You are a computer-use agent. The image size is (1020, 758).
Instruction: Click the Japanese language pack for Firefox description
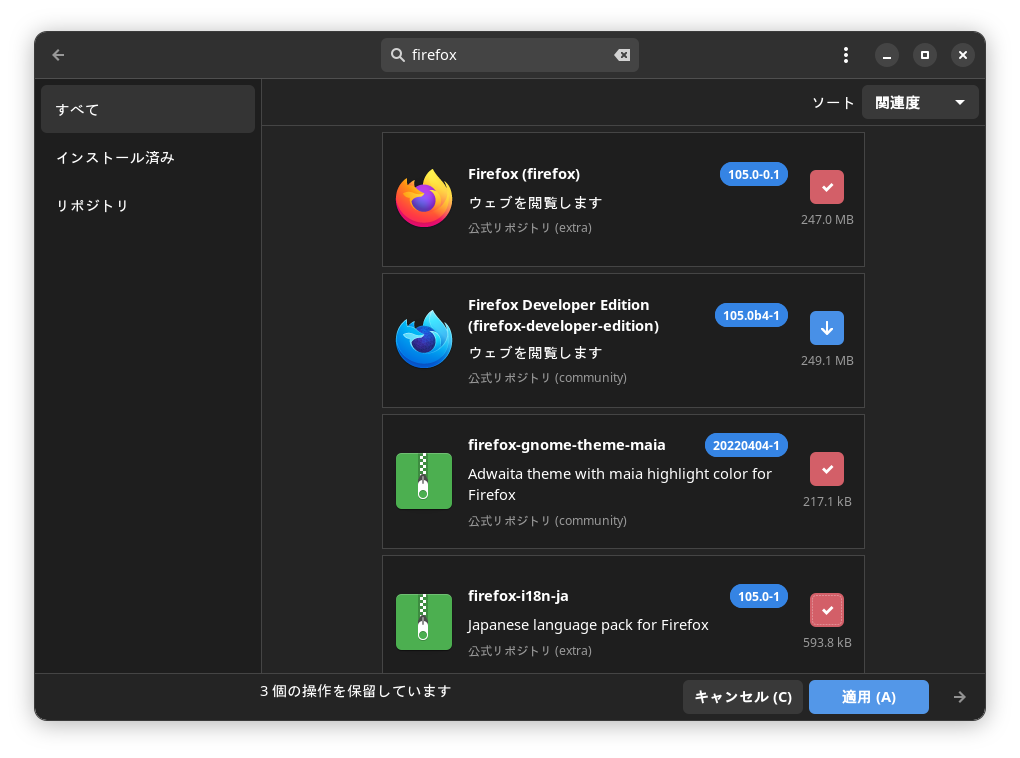pos(588,625)
